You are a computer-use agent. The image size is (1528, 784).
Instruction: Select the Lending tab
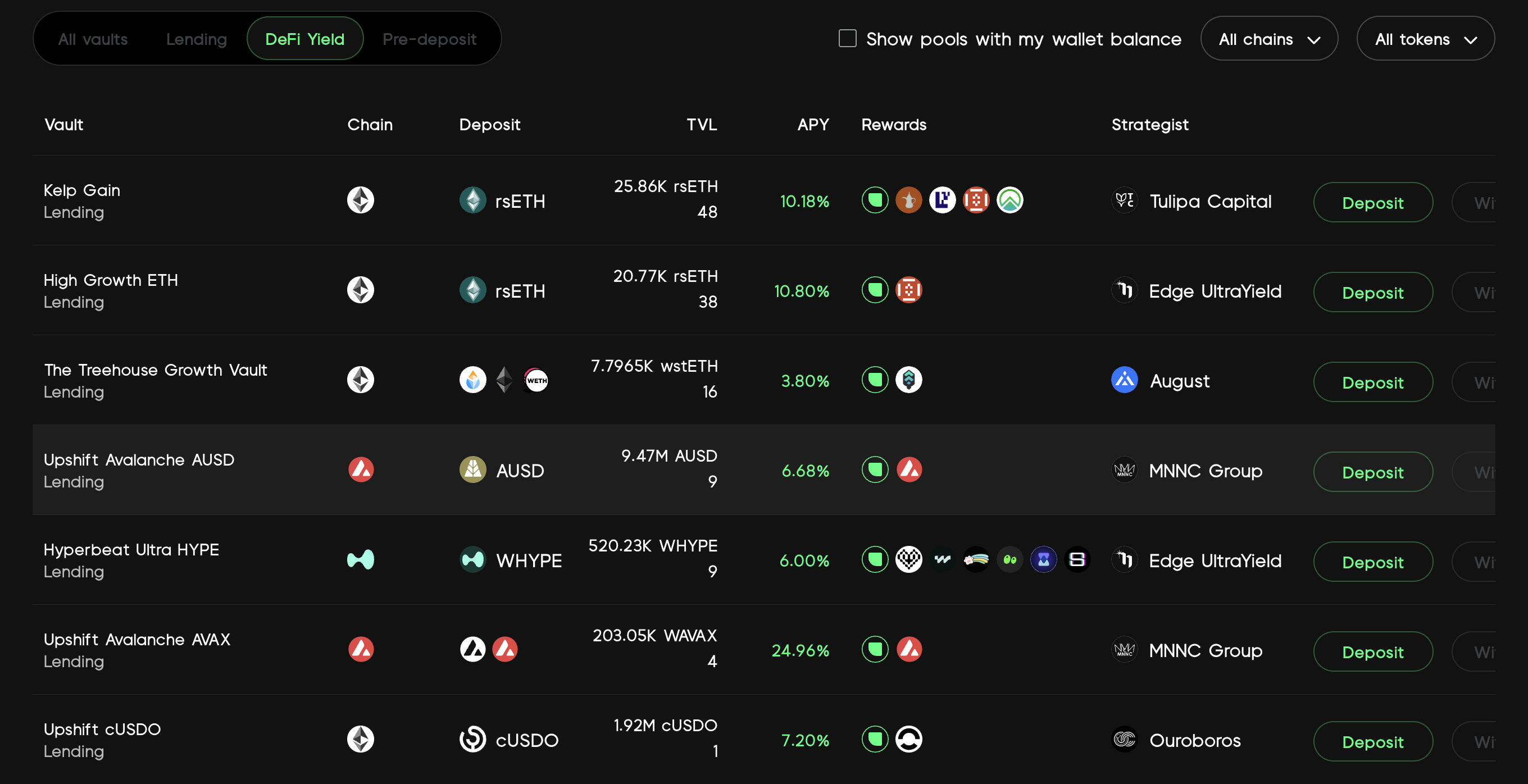197,39
